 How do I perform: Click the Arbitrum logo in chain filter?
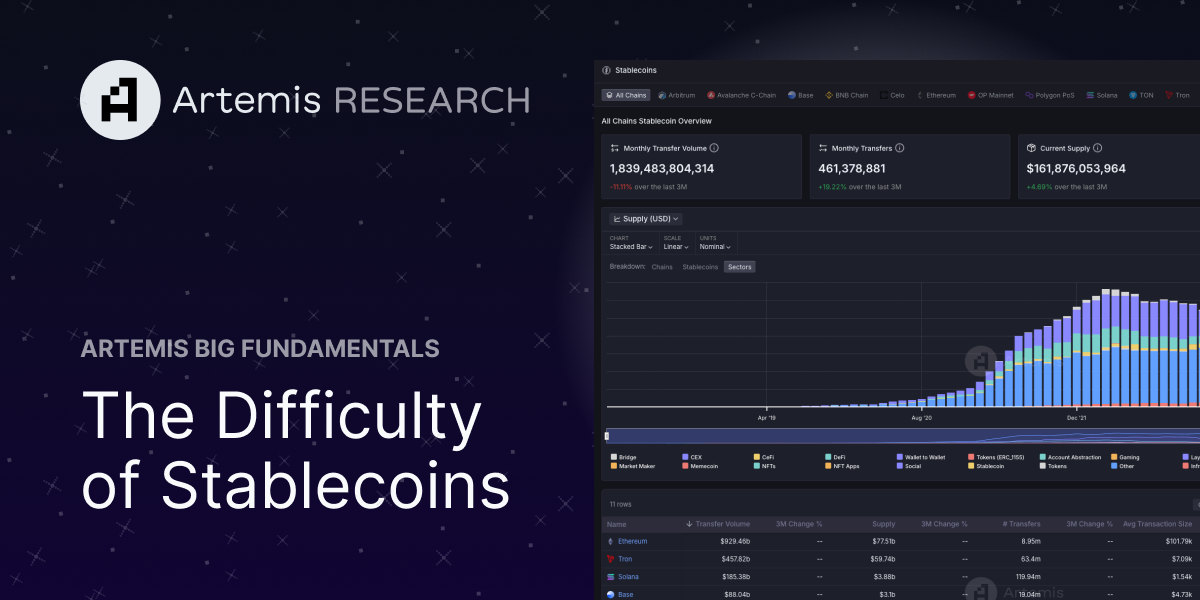coord(662,95)
